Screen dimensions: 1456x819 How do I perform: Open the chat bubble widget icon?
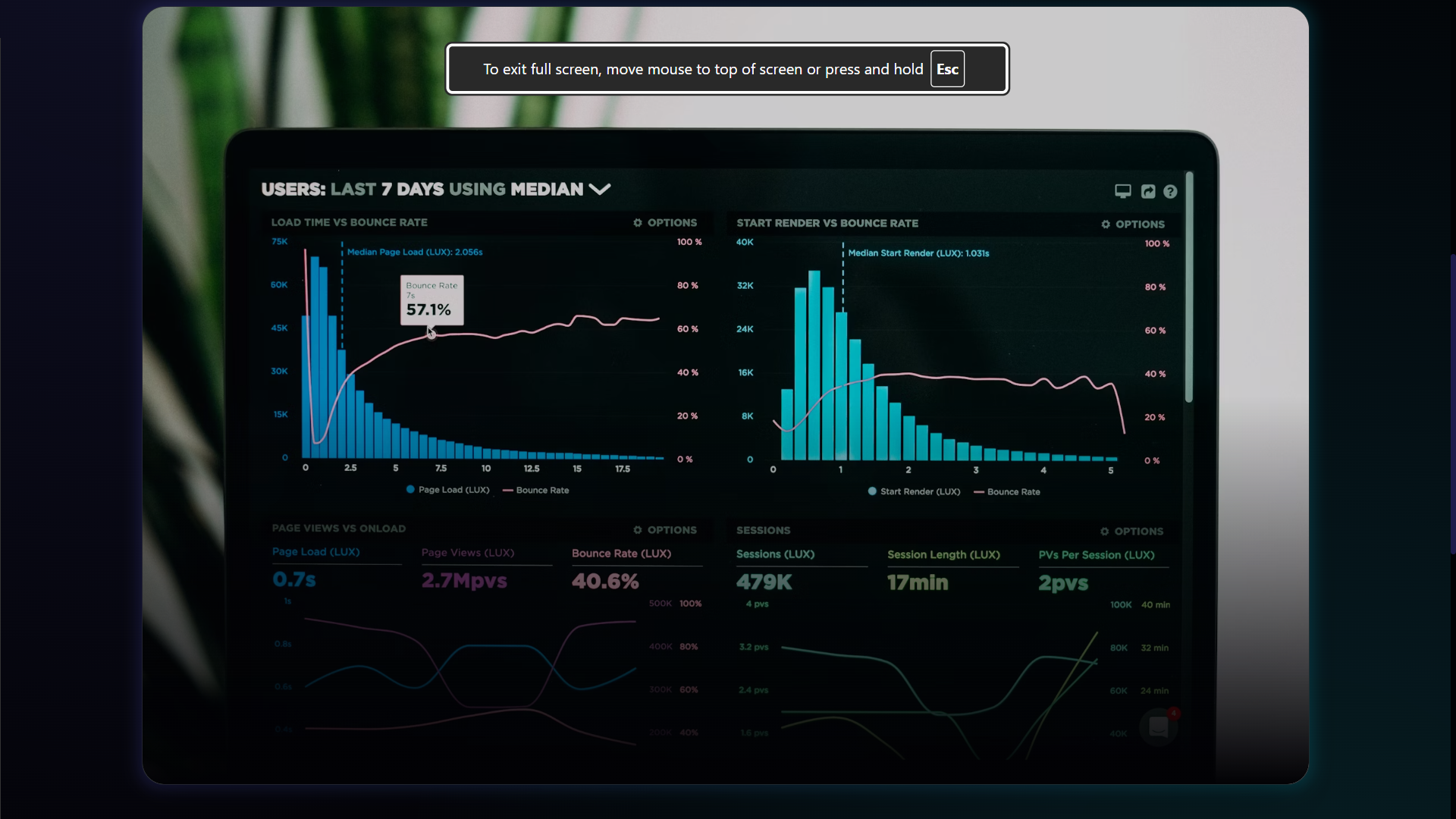pos(1158,726)
